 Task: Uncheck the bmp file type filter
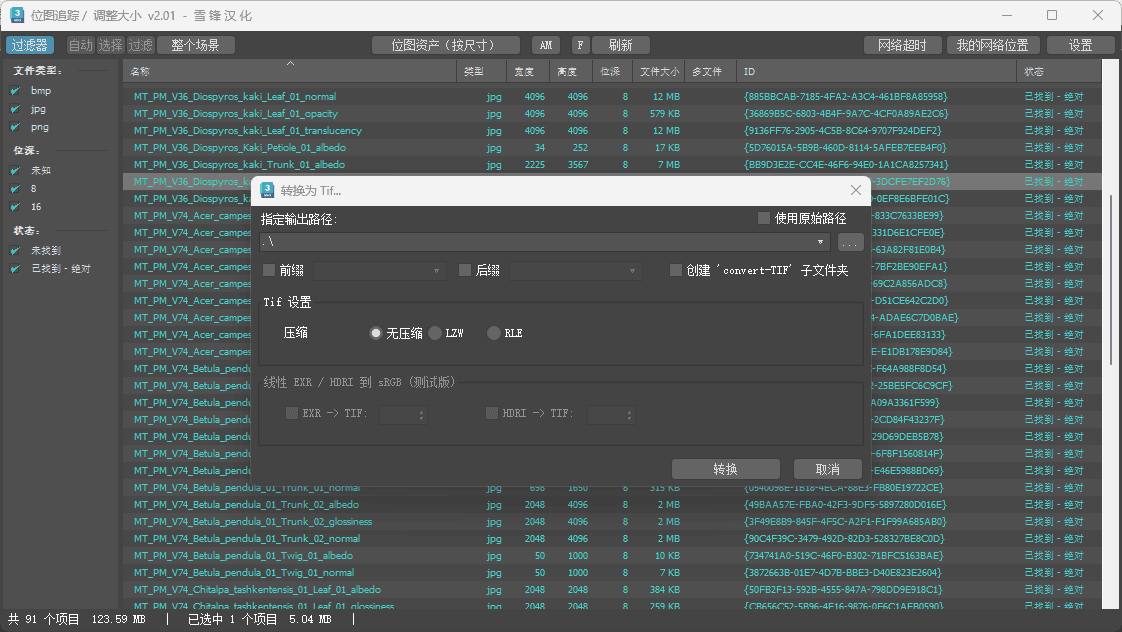point(15,91)
